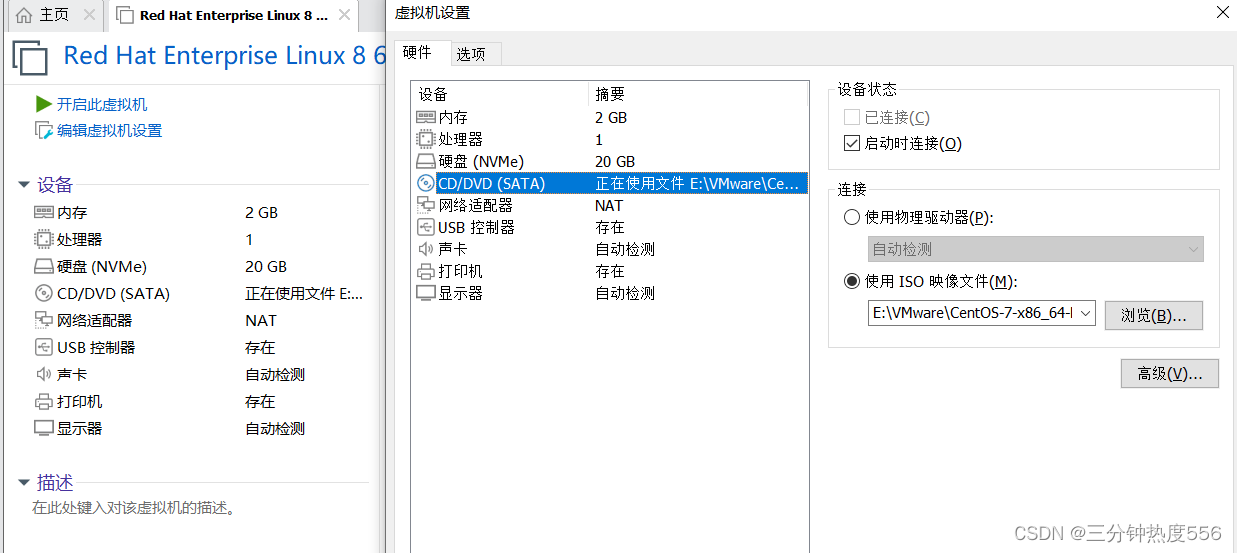Viewport: 1237px width, 553px height.
Task: Click the description field 在此处键入对该虚拟机的描述
Action: coord(134,508)
